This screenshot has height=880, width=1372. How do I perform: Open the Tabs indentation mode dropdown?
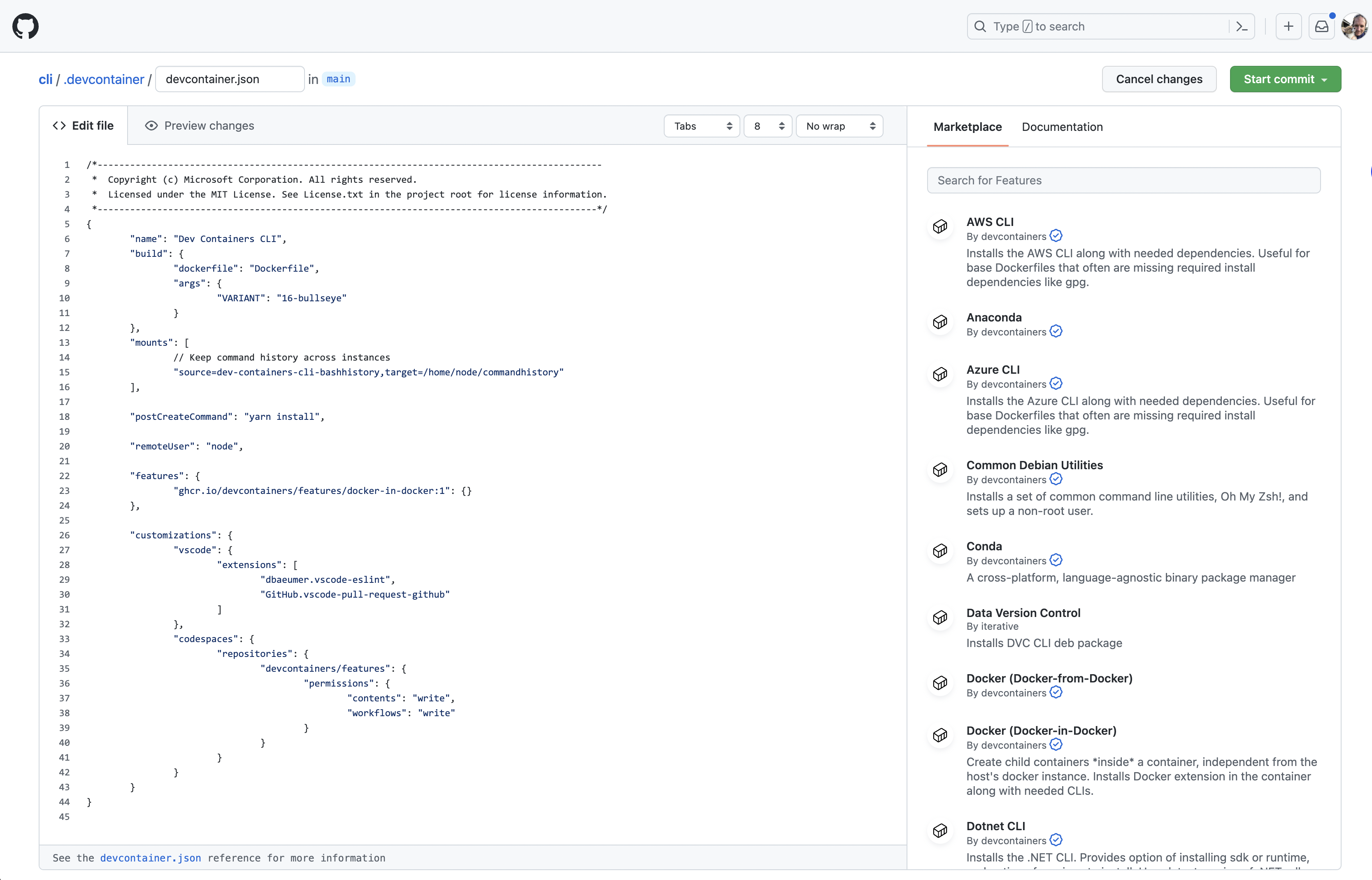[x=701, y=126]
